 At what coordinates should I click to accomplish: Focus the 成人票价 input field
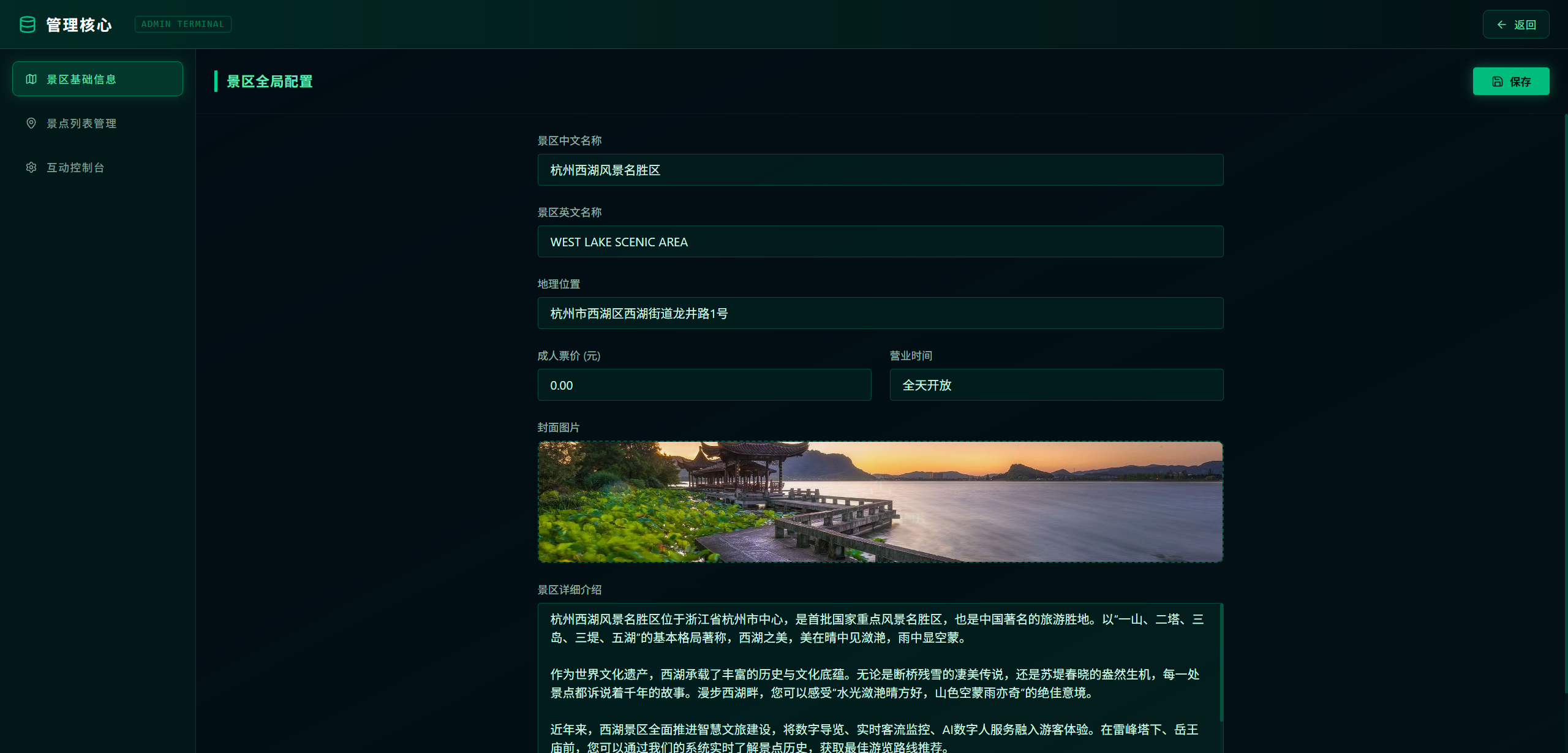point(704,385)
